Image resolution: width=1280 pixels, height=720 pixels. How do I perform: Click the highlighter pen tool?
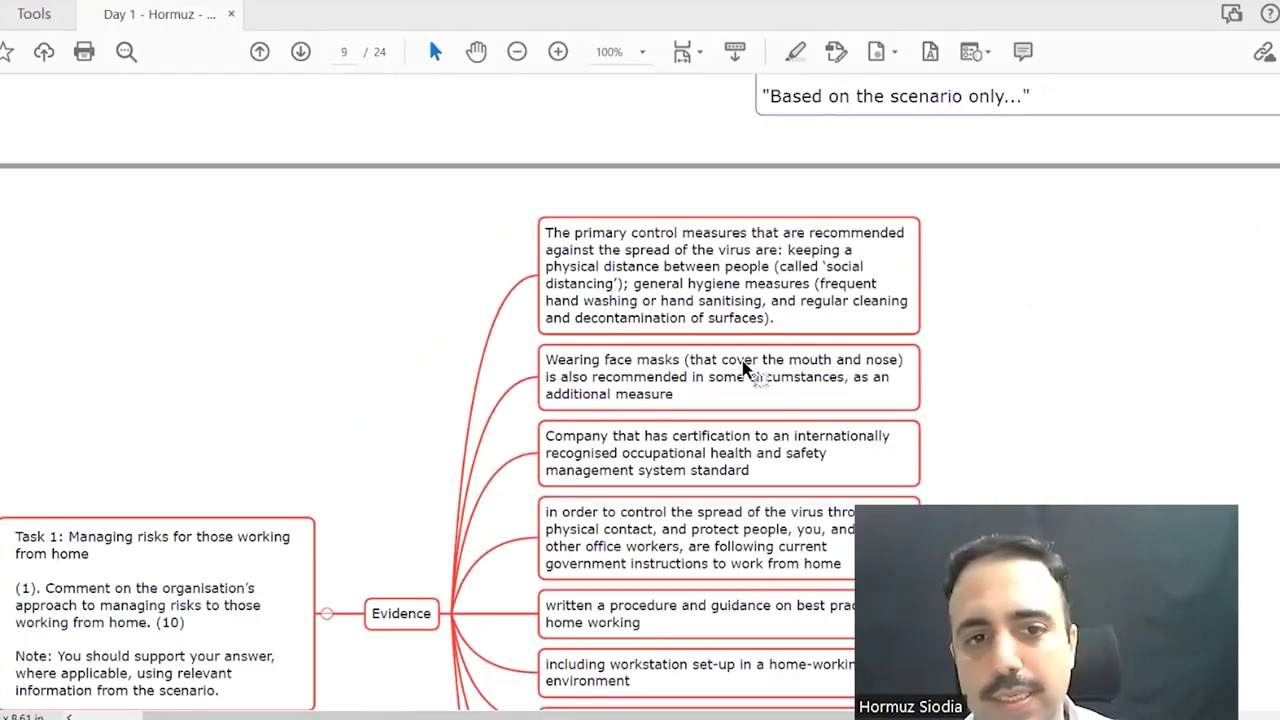tap(795, 52)
